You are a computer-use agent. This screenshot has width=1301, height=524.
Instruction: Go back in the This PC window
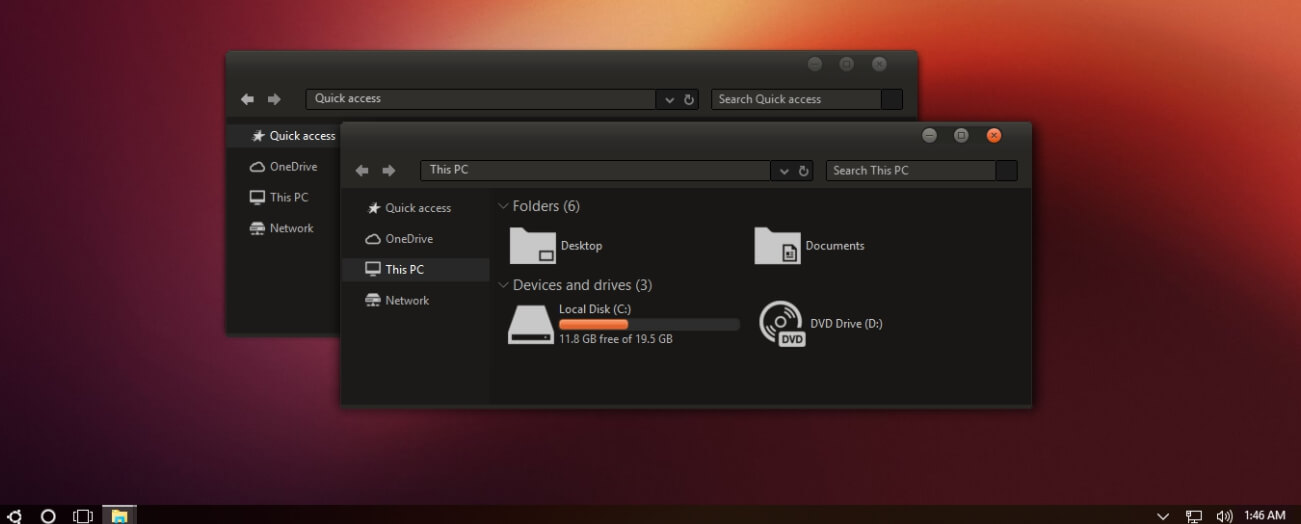tap(362, 171)
